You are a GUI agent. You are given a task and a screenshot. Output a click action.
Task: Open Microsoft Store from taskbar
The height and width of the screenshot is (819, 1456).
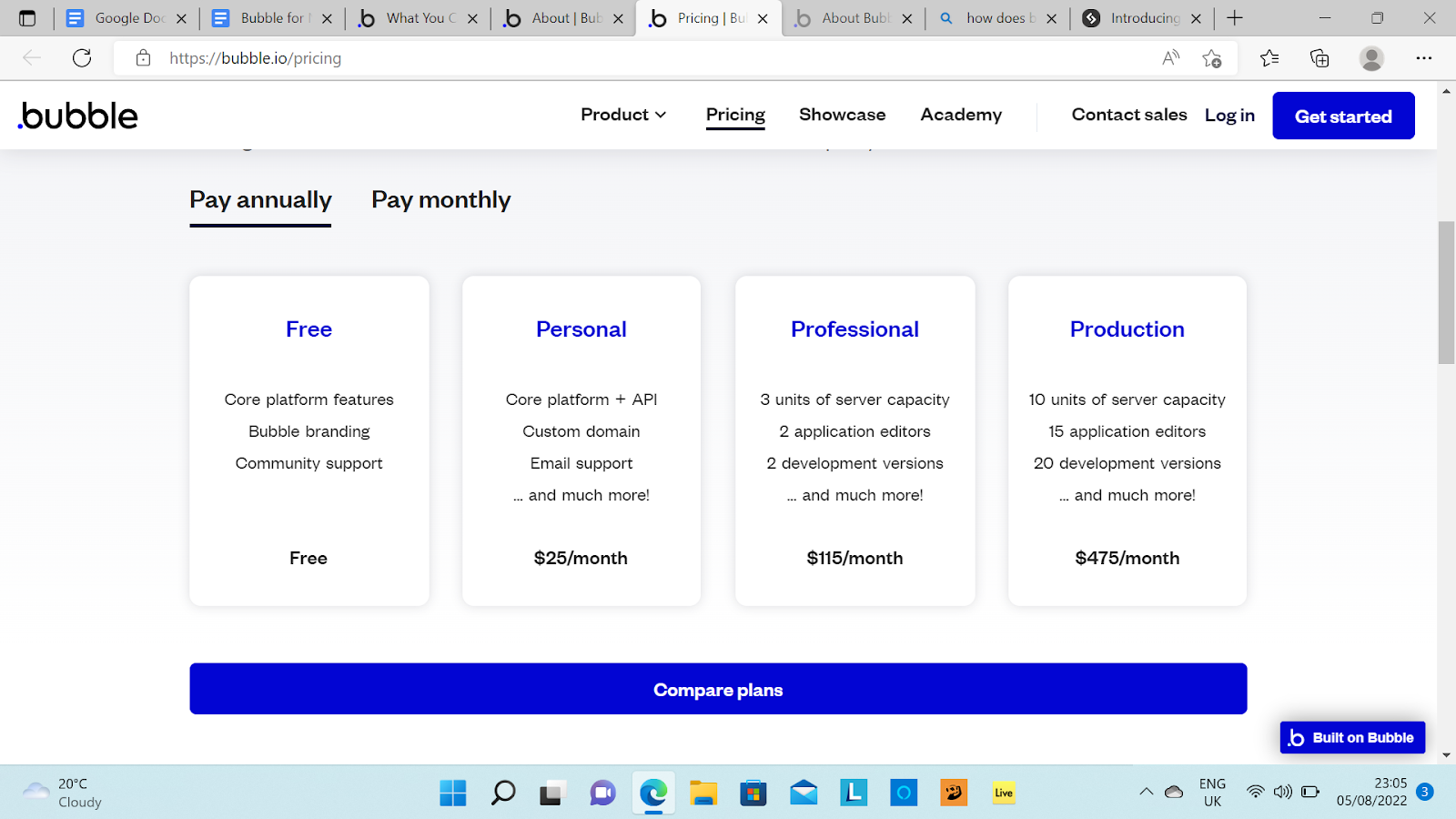[753, 793]
